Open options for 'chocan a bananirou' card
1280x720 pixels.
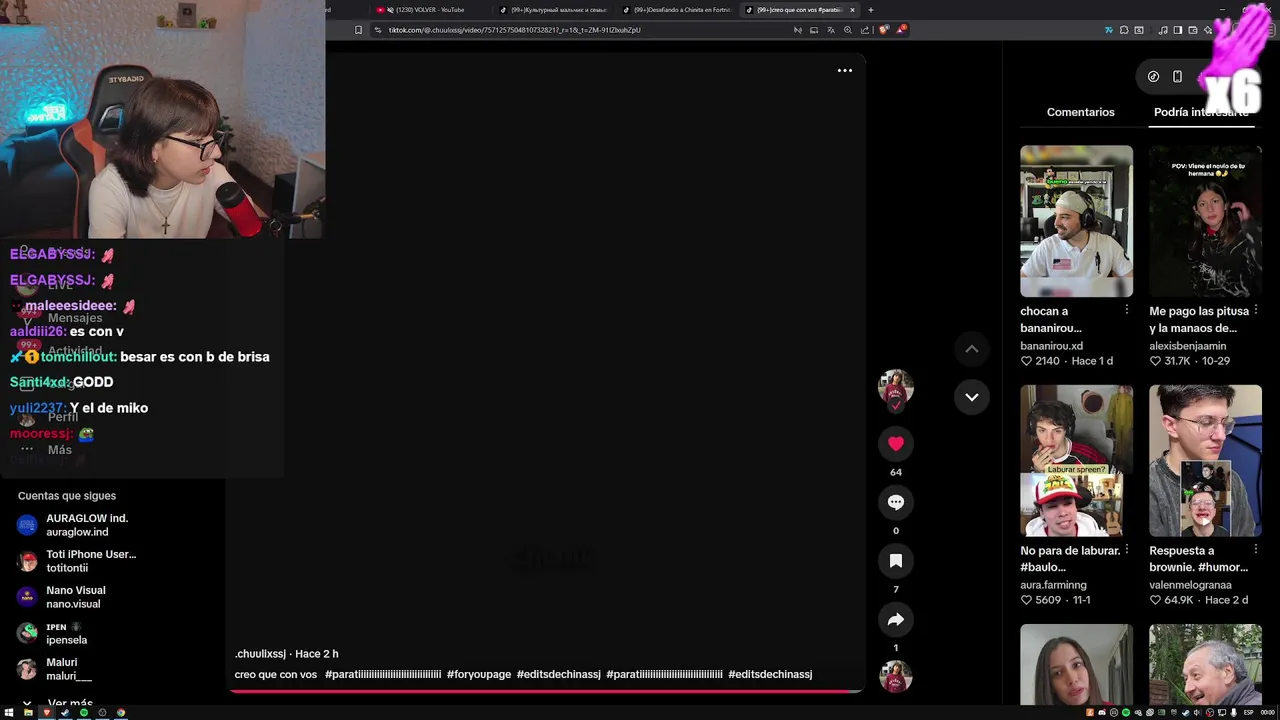click(x=1127, y=311)
